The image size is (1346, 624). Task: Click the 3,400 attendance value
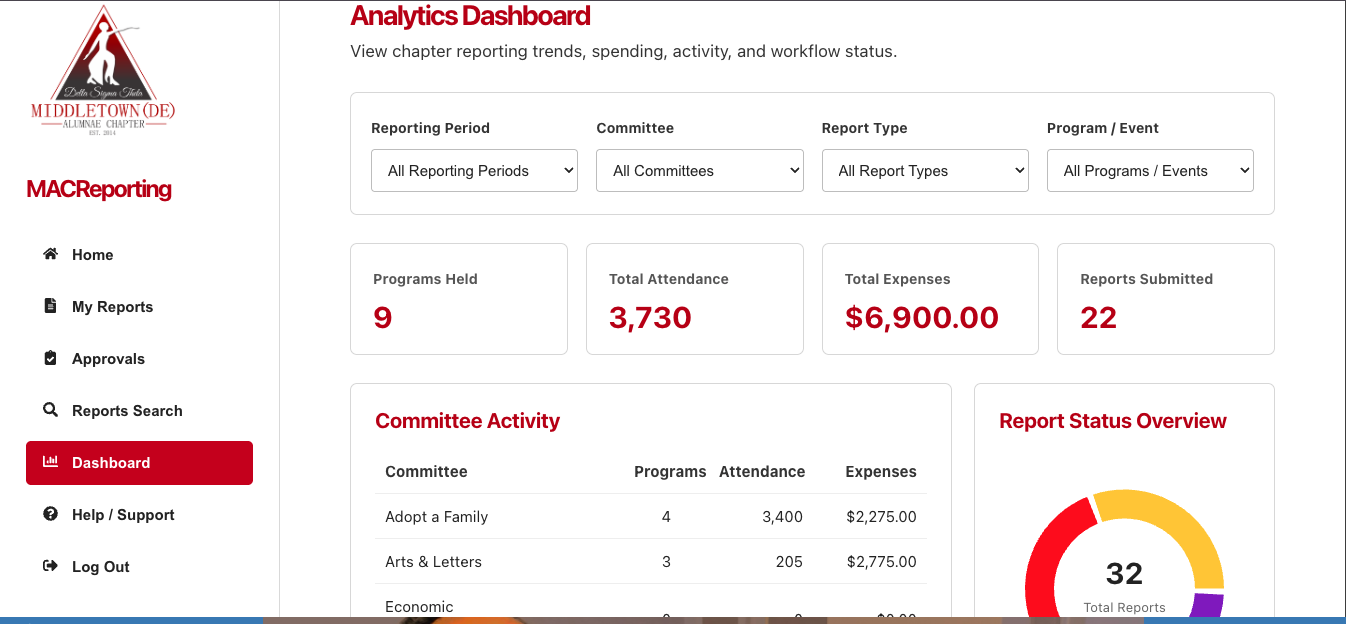[x=782, y=517]
